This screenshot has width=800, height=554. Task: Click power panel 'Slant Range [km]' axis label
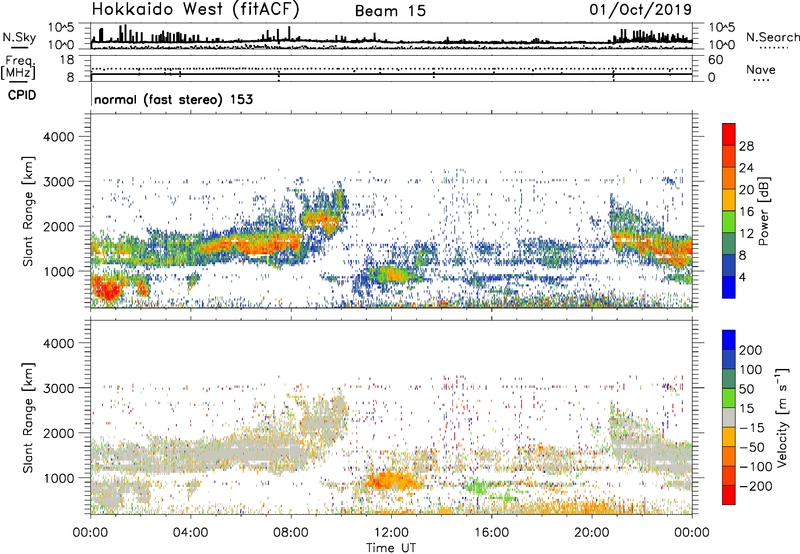[29, 212]
